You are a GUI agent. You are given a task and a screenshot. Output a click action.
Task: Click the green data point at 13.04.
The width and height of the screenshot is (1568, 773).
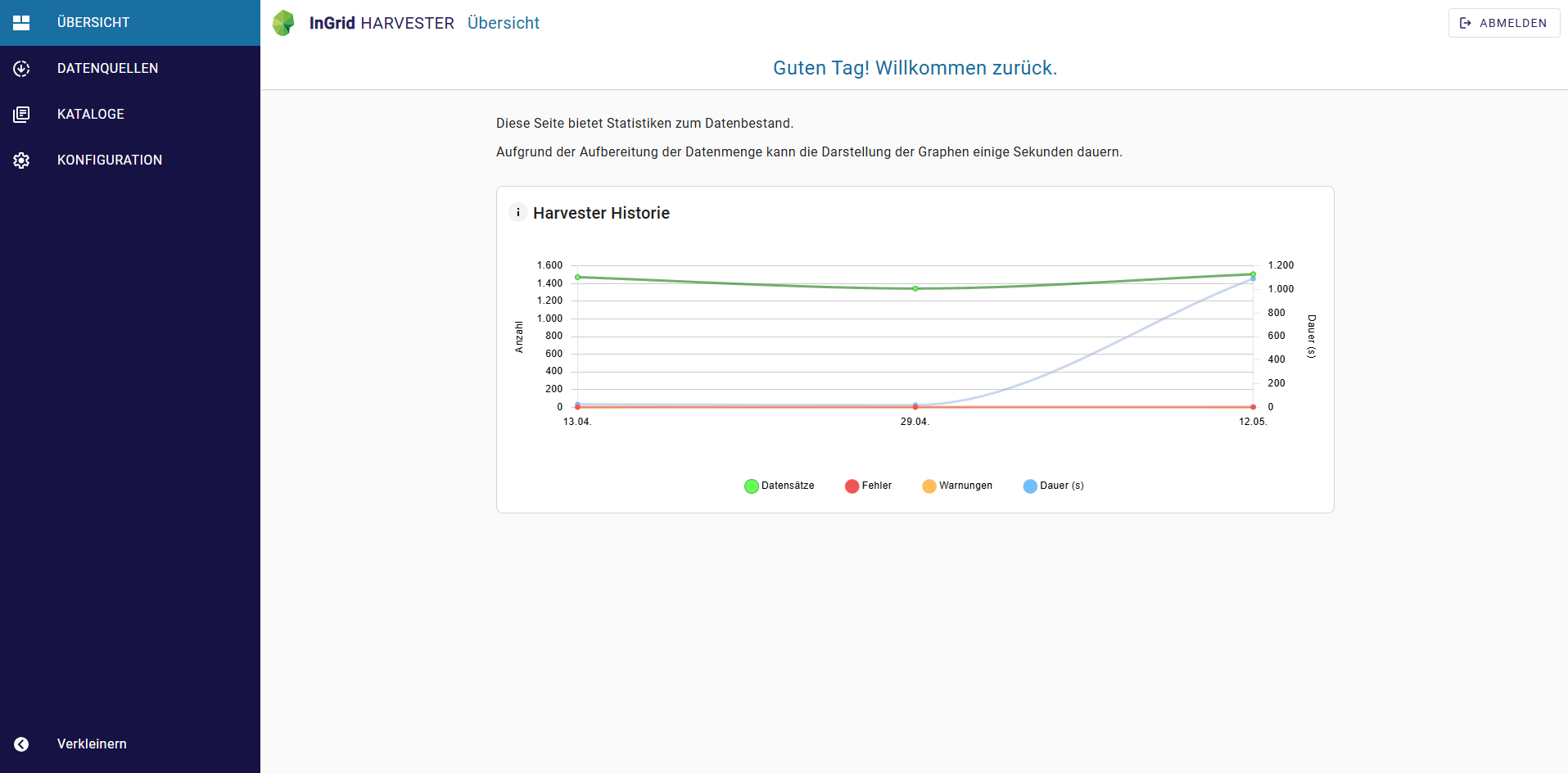(x=578, y=277)
